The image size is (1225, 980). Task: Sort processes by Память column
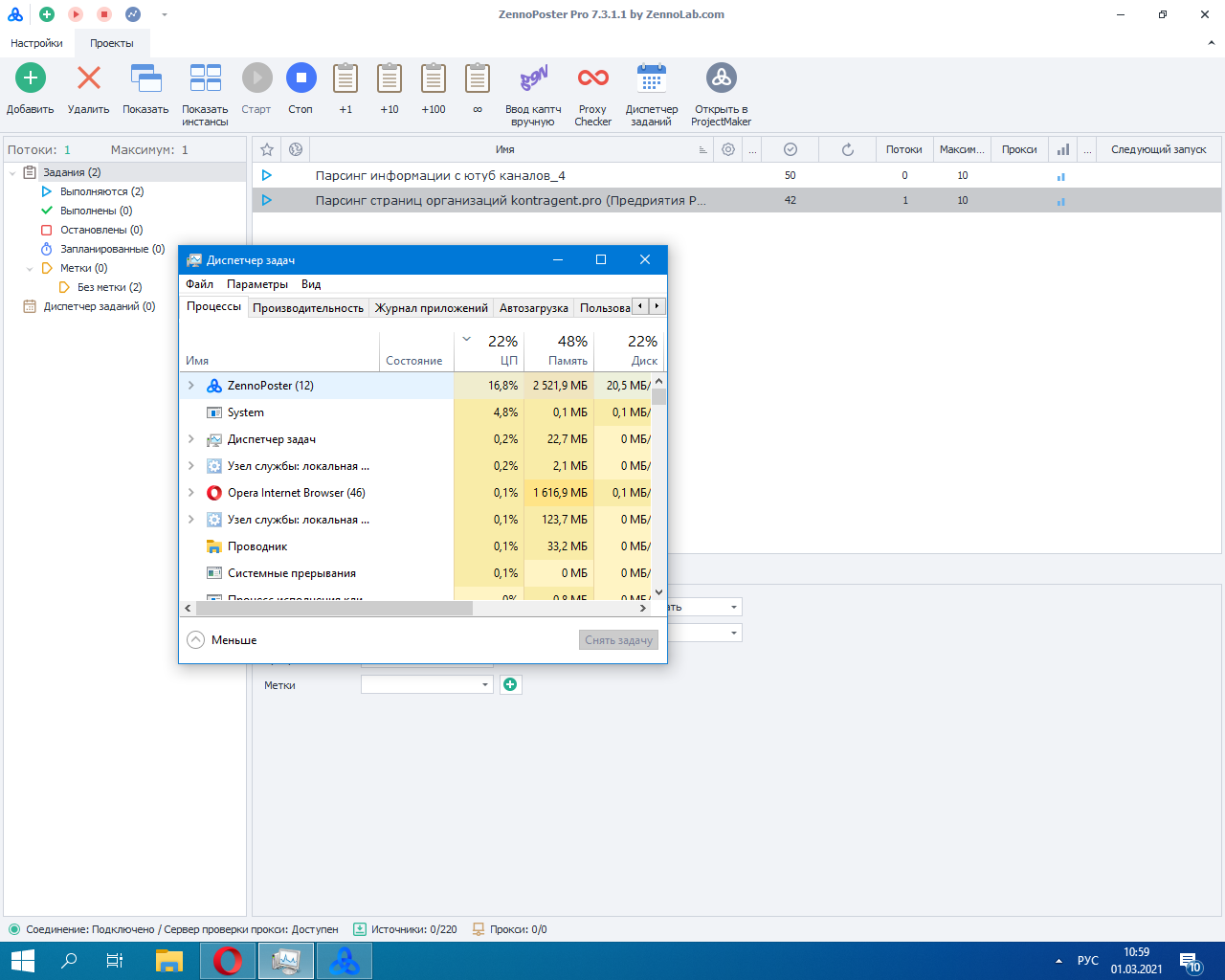[x=559, y=350]
